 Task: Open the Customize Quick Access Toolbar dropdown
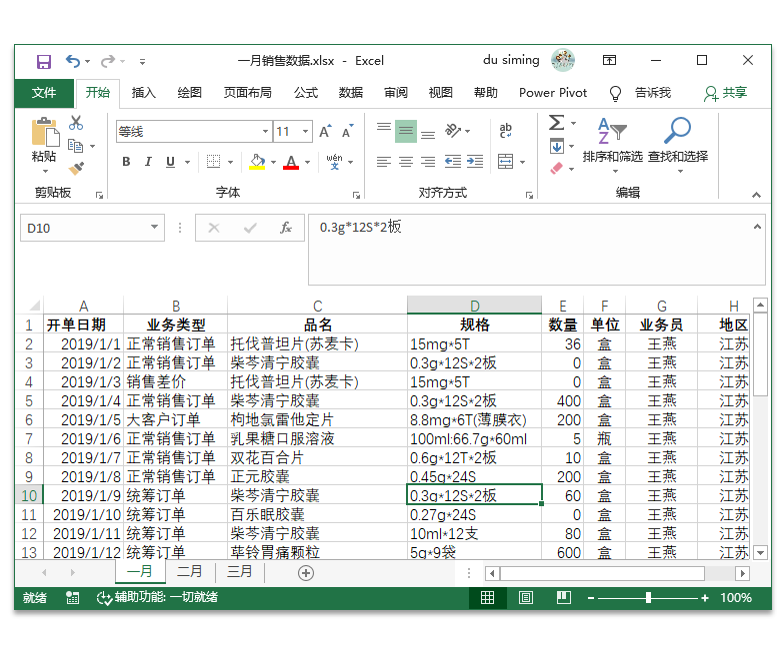[142, 62]
